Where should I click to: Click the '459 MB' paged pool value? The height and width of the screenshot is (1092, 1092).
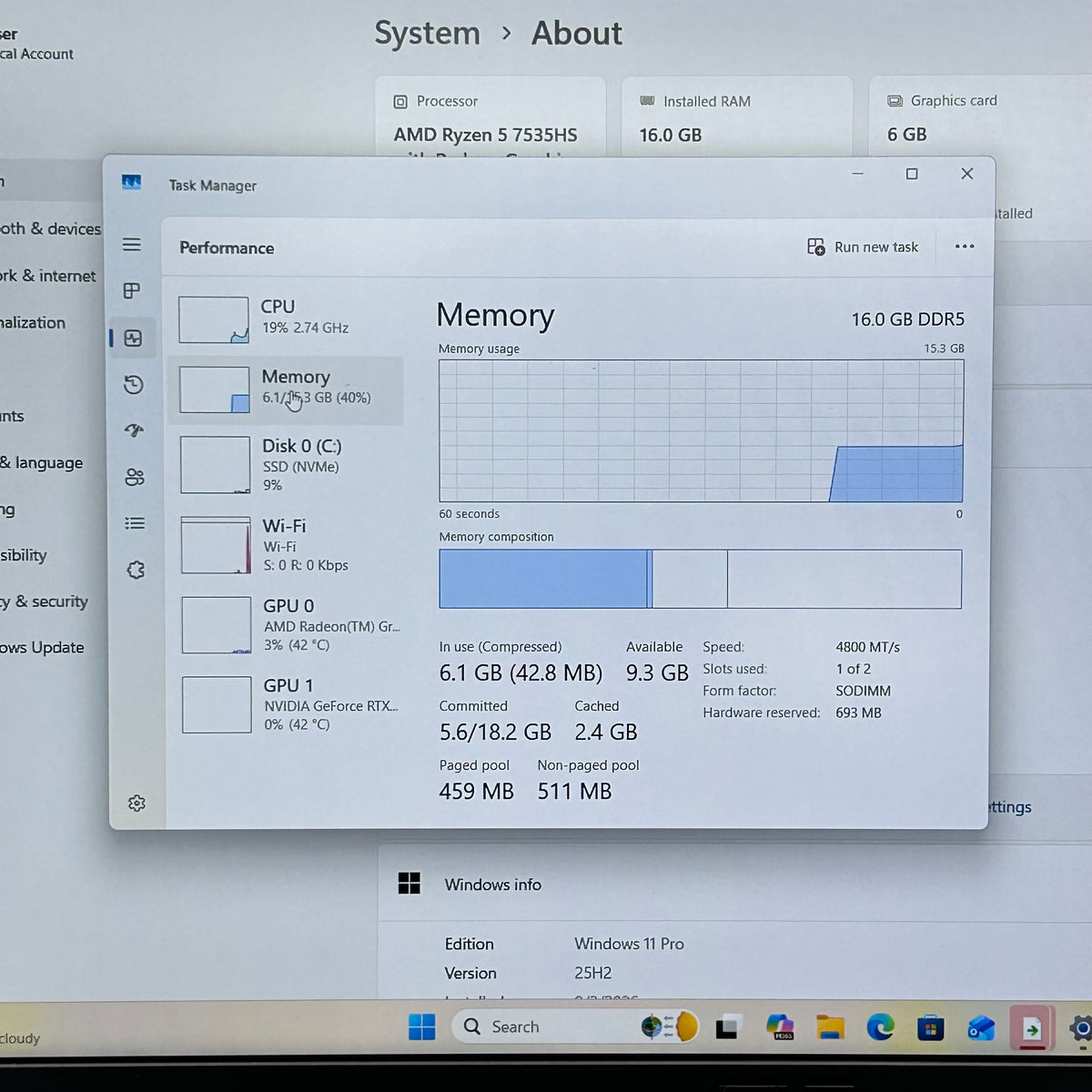point(476,792)
